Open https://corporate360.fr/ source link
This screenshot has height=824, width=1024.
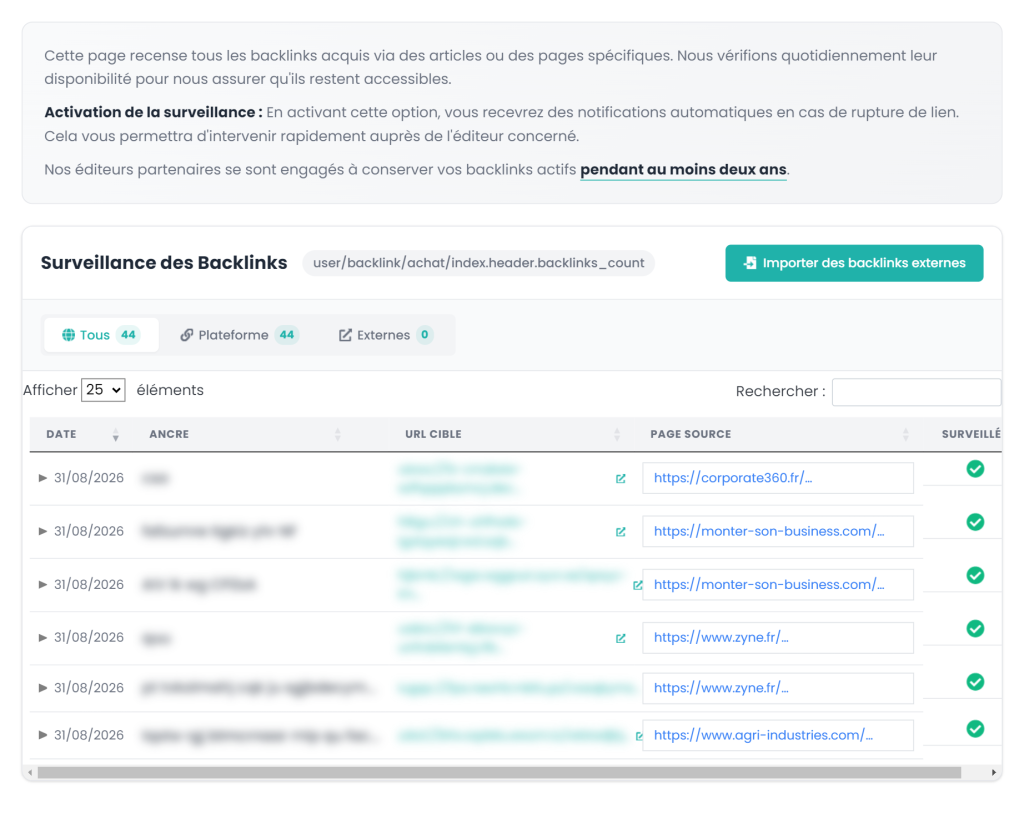[x=733, y=478]
